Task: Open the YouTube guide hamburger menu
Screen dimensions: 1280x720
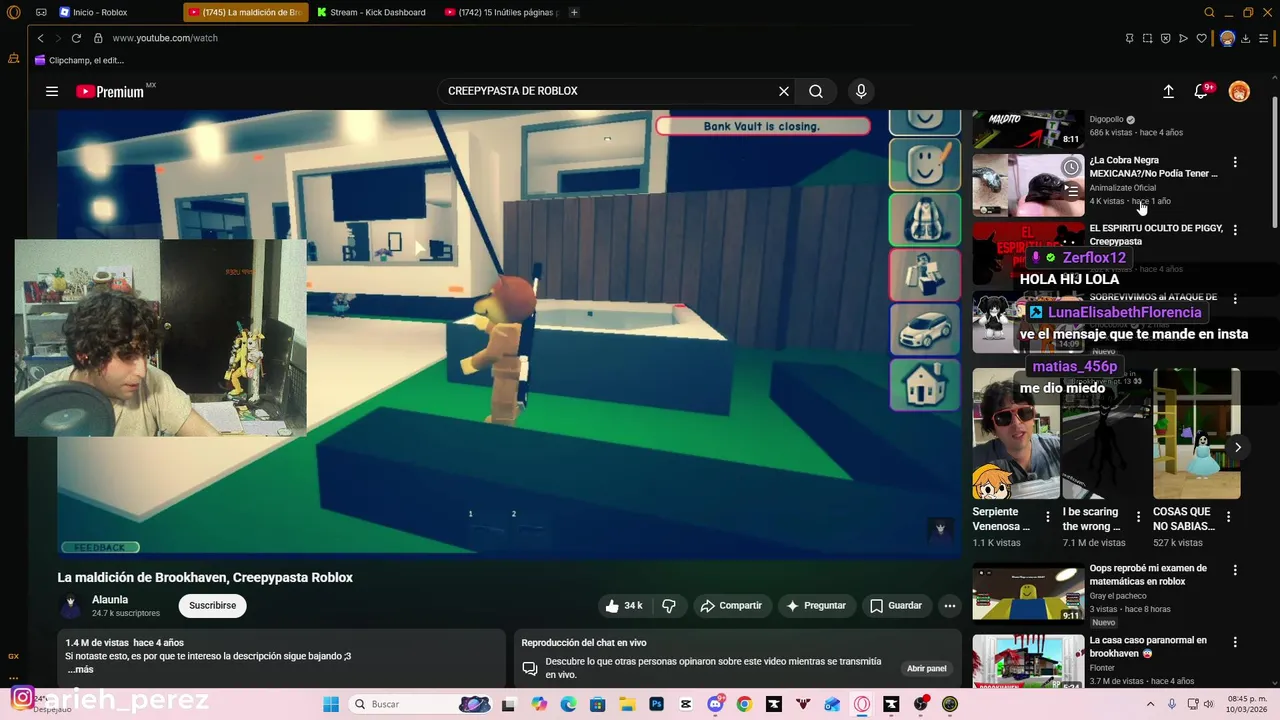Action: click(52, 91)
